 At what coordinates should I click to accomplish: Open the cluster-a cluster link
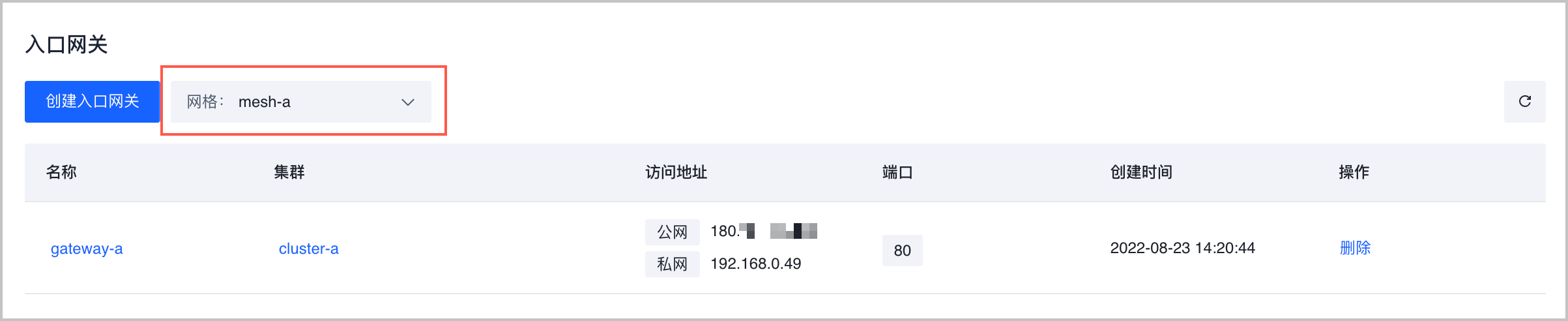(x=308, y=249)
